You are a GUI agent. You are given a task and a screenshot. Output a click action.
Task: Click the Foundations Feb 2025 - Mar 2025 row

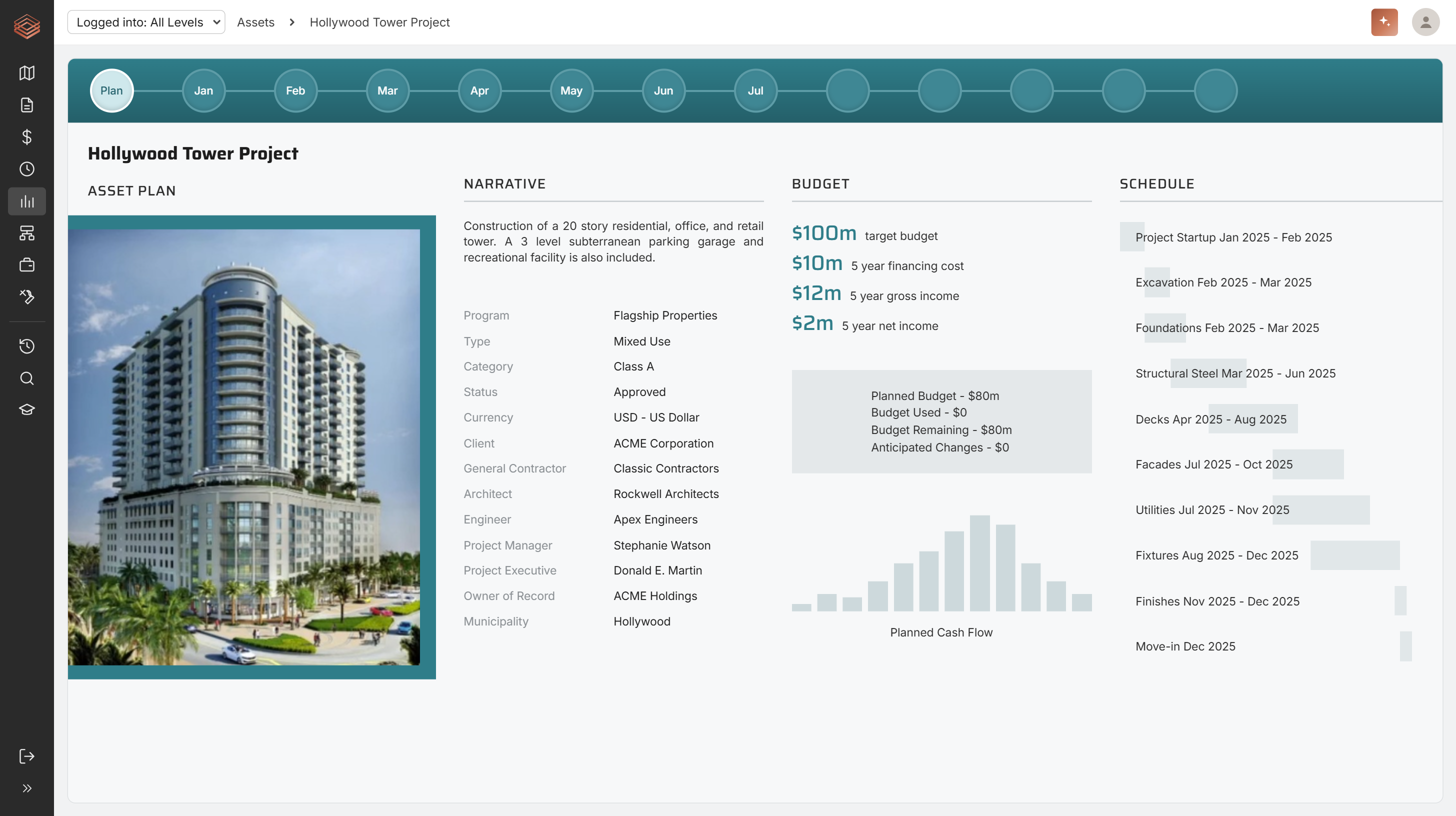click(1227, 328)
